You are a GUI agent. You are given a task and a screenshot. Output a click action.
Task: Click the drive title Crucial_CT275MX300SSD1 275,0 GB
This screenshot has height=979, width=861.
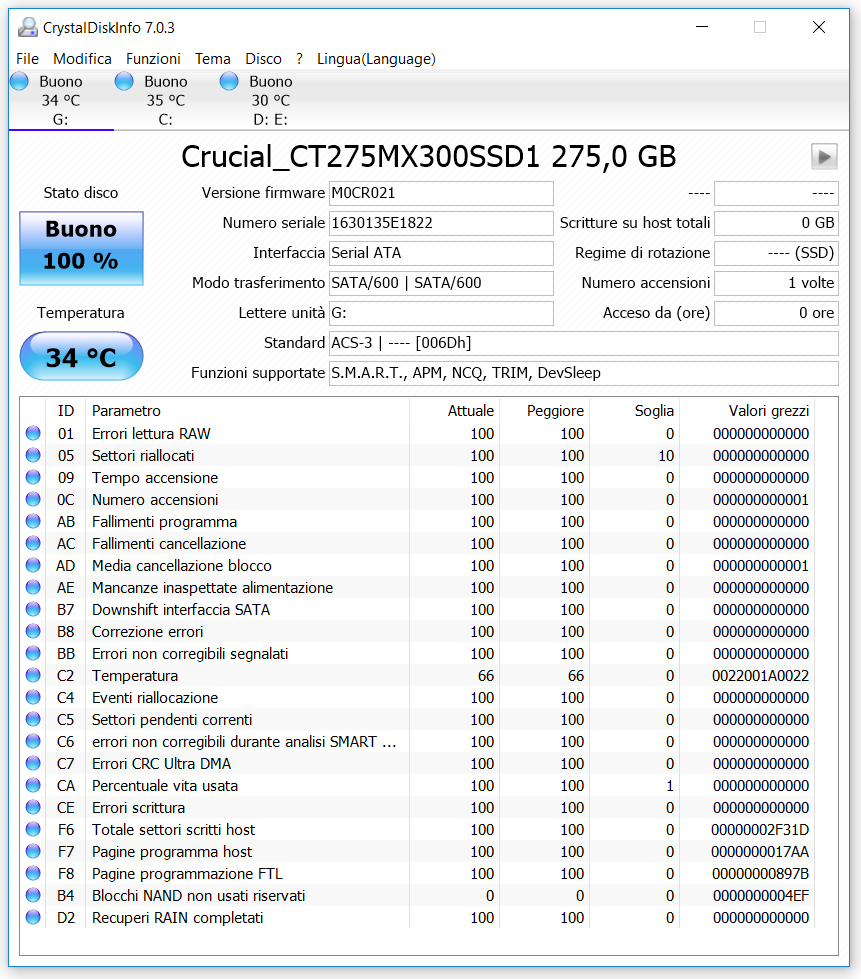coord(429,157)
